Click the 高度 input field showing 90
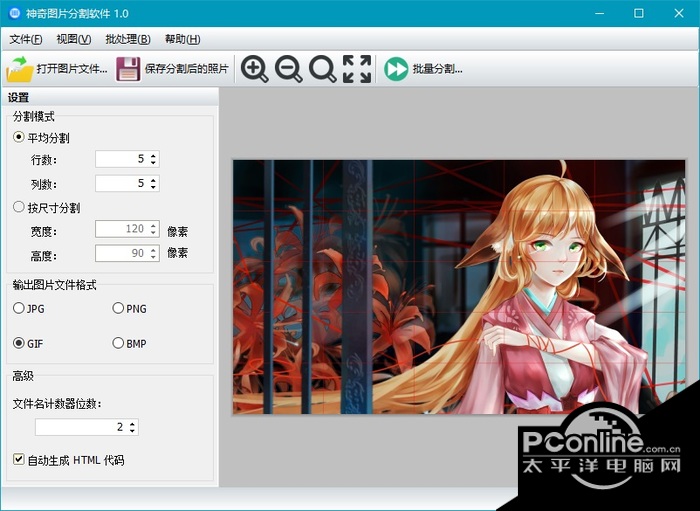The height and width of the screenshot is (511, 700). coord(127,253)
